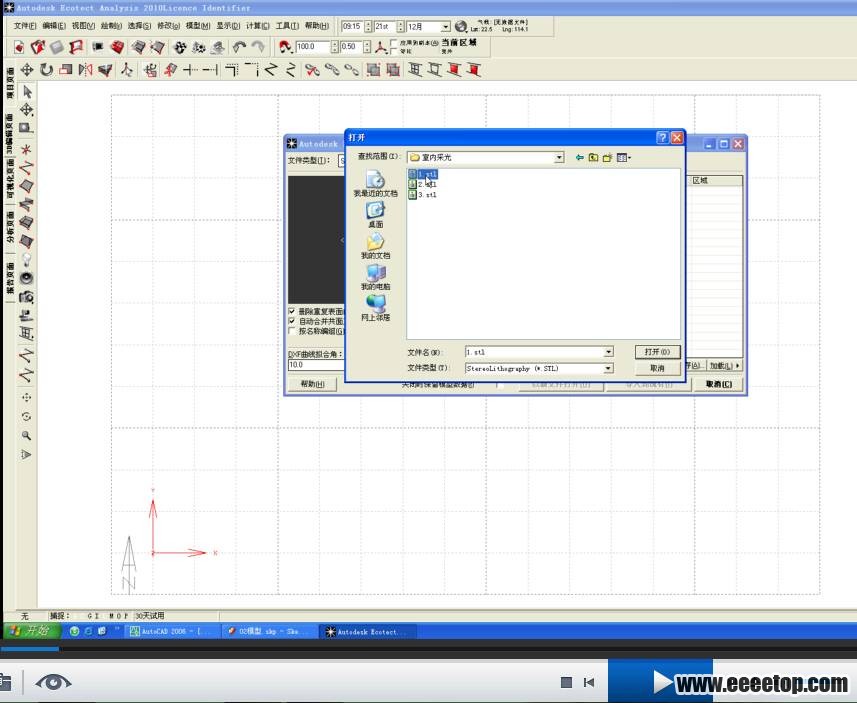Tick the checkbox left of 当前区域
857x703 pixels.
394,43
